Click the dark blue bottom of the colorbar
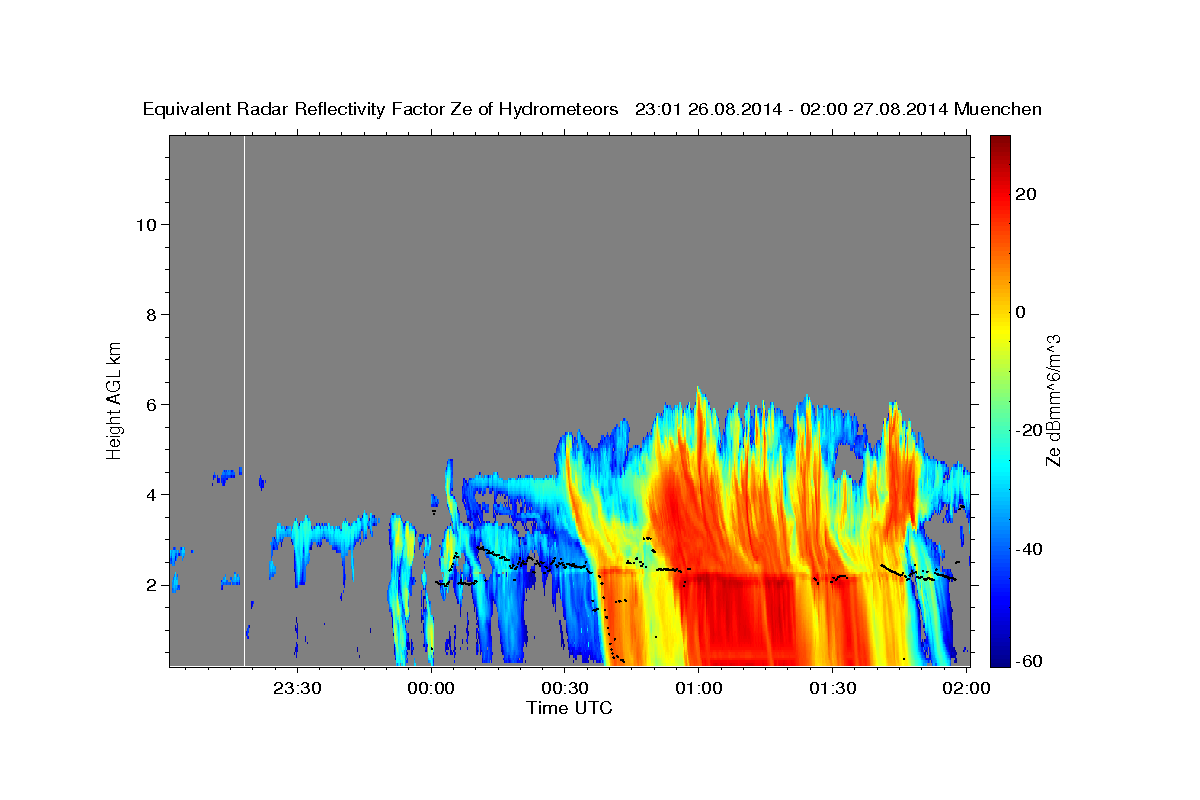The image size is (1200, 800). (x=1000, y=657)
